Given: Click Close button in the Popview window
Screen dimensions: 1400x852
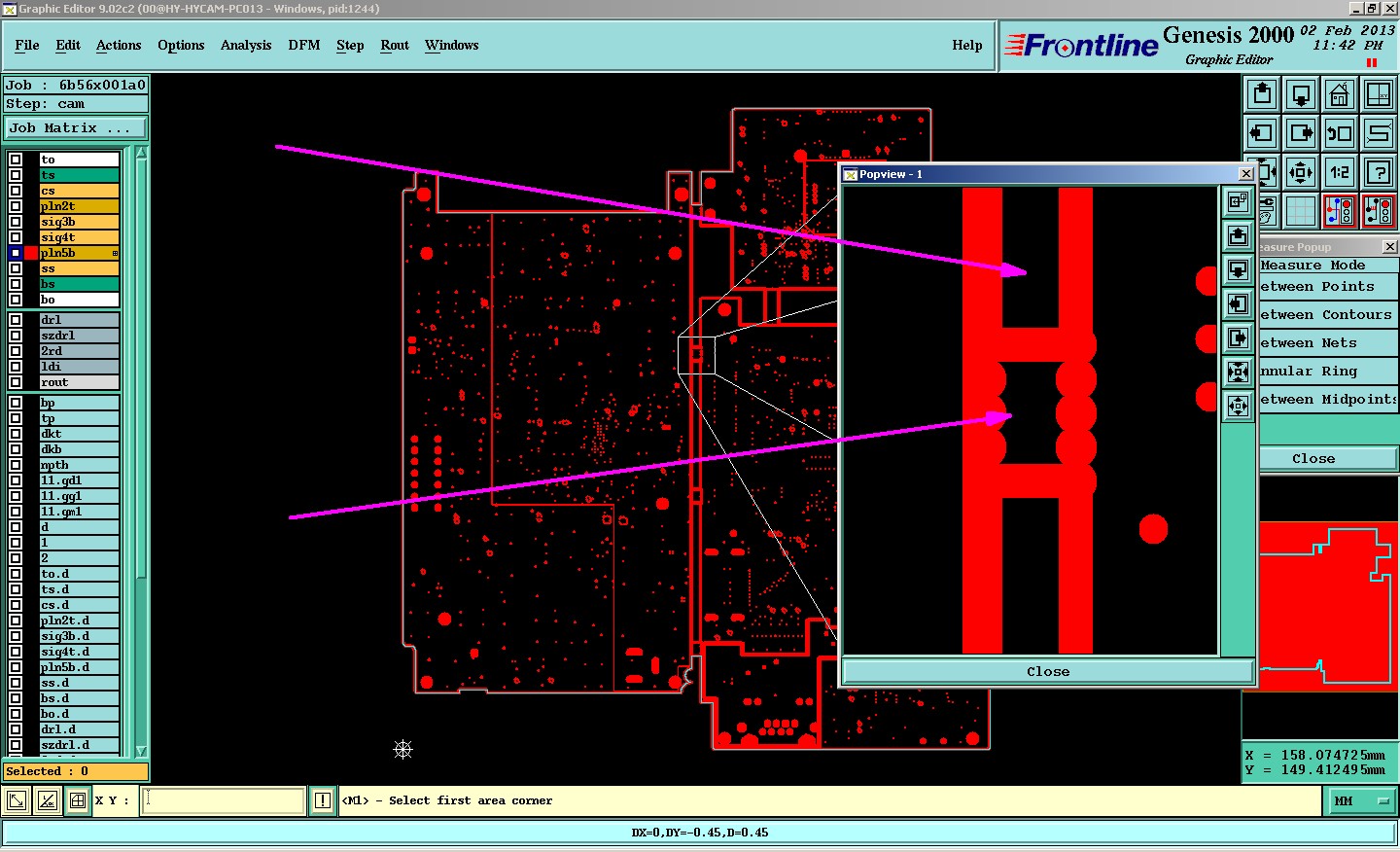Looking at the screenshot, I should click(x=1048, y=671).
